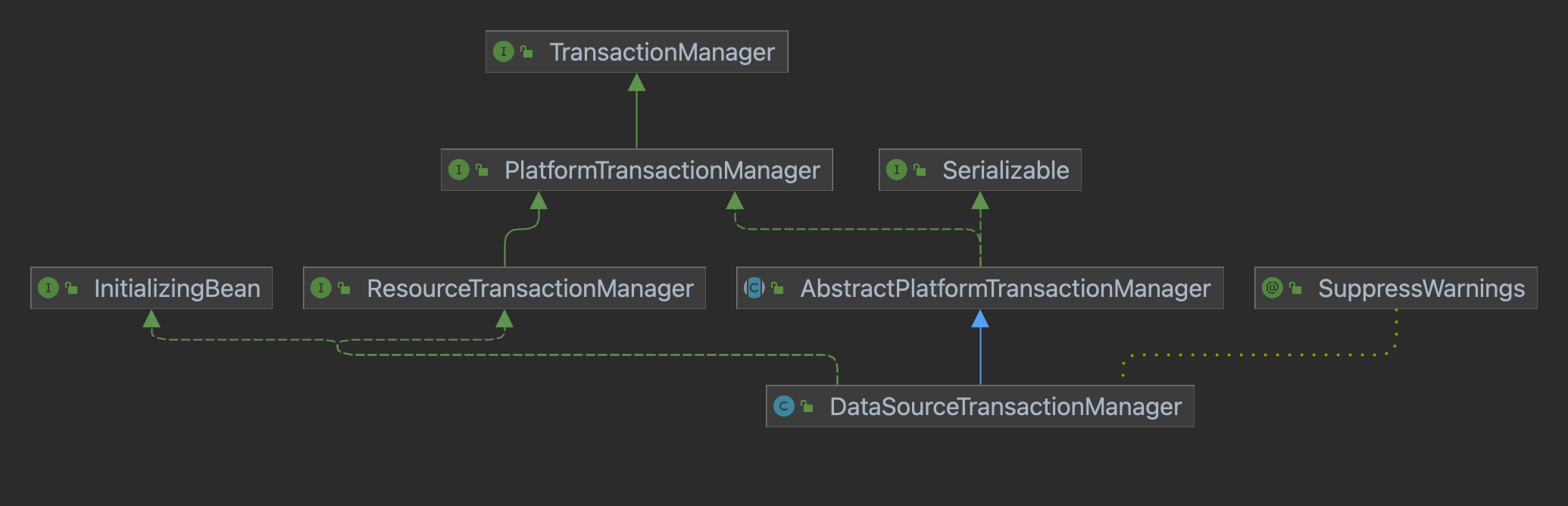This screenshot has width=1568, height=506.
Task: Click the abstract class icon beside AbstractPlatformTransactionManager
Action: tap(754, 288)
